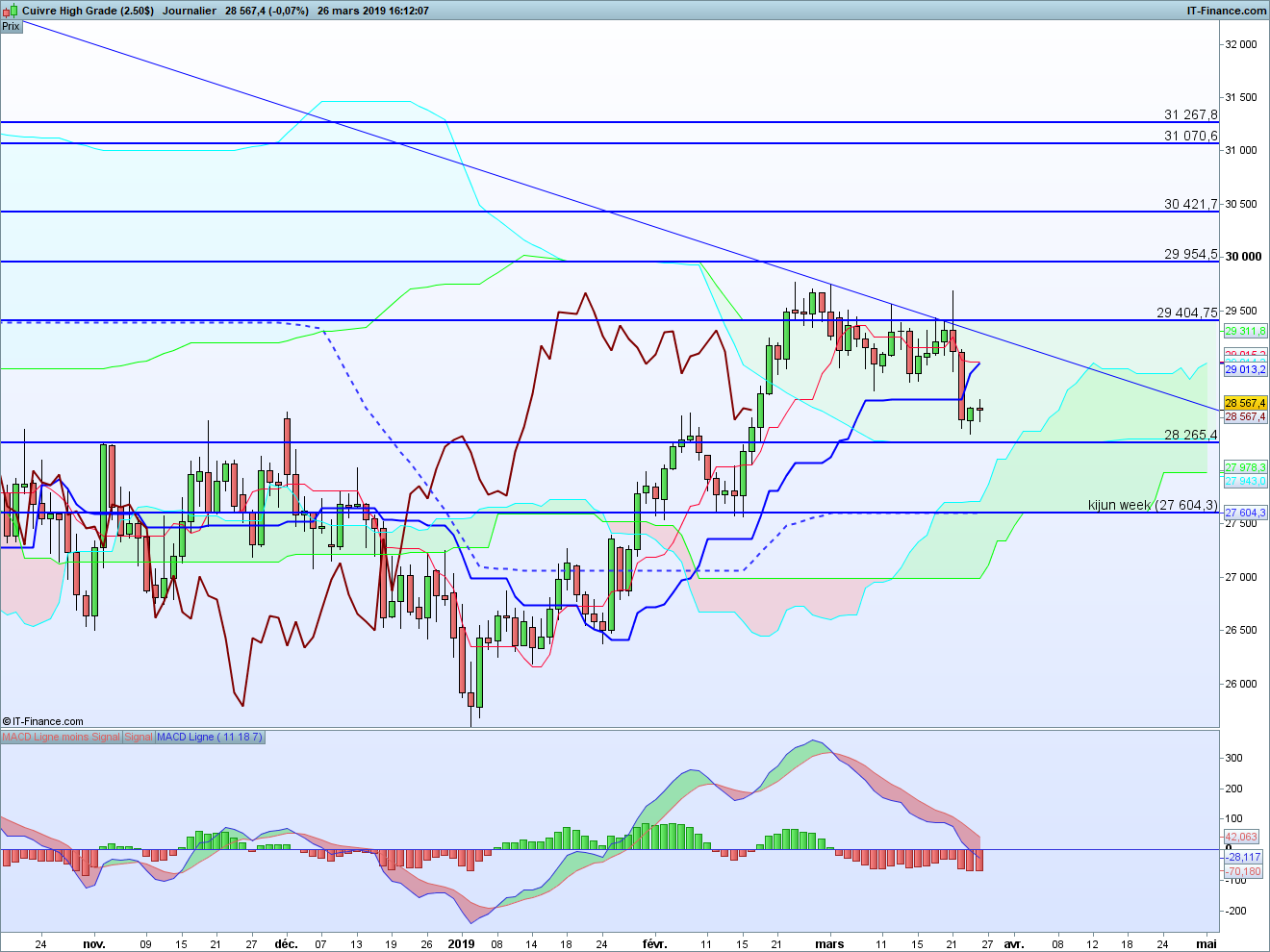Click the blue 27 604,3 price tag
The width and height of the screenshot is (1270, 952).
(1245, 513)
